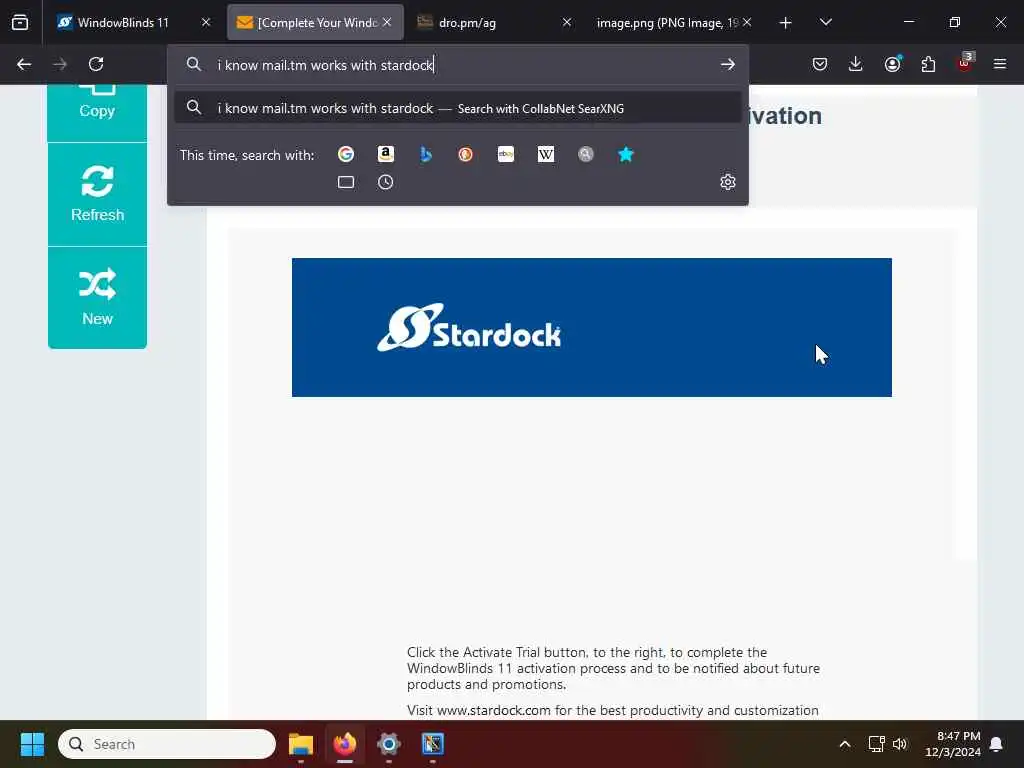Expand the list all tabs dropdown
Viewport: 1024px width, 768px height.
pos(825,22)
